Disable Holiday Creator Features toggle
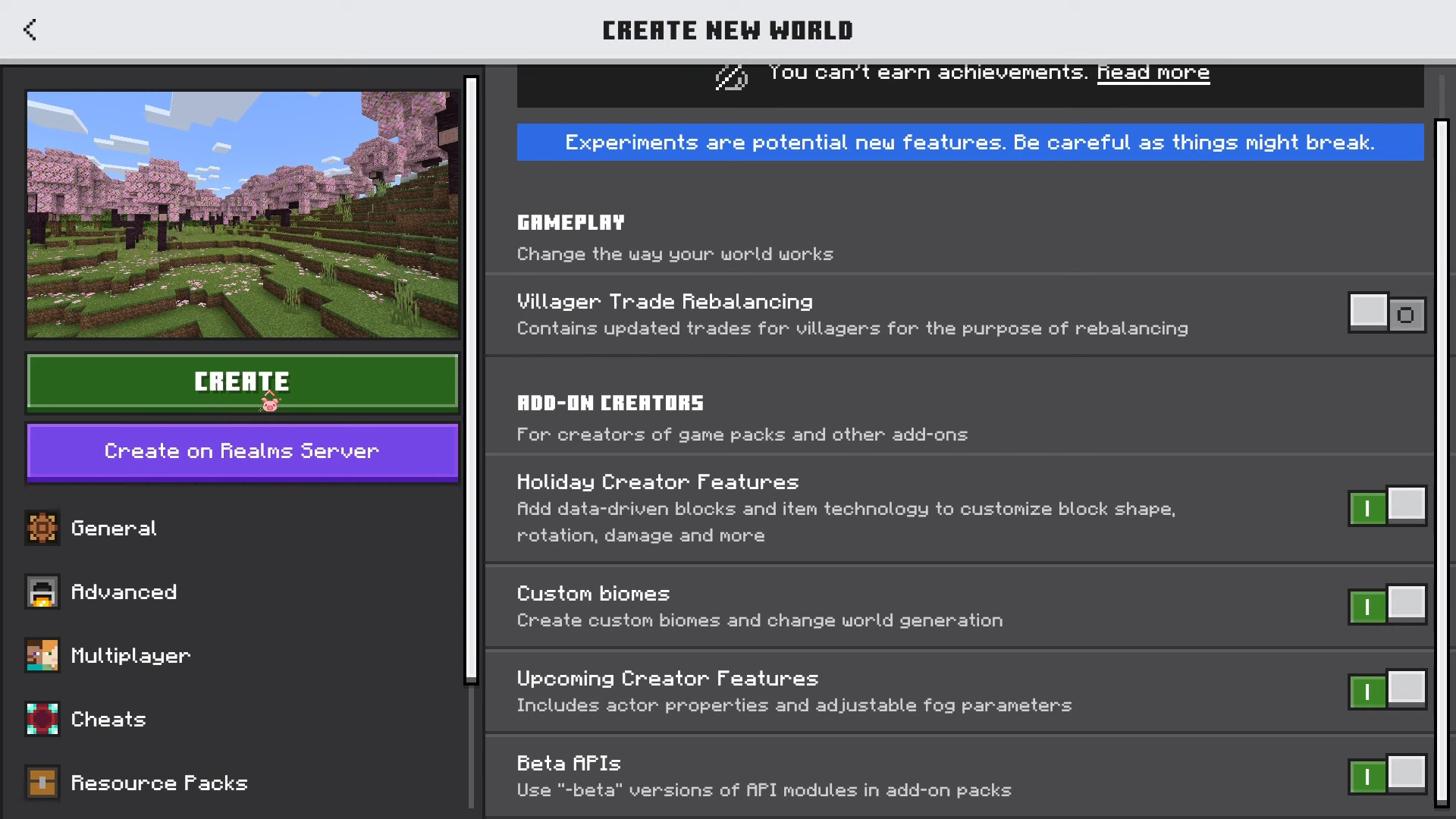This screenshot has width=1456, height=819. 1387,507
